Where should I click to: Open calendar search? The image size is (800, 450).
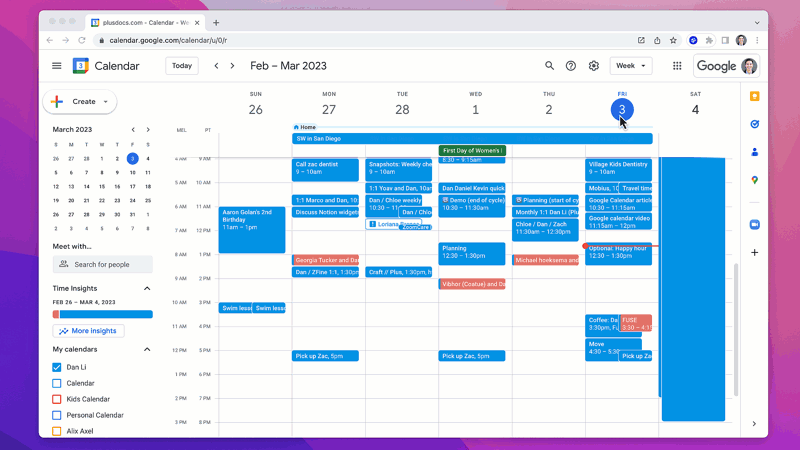(549, 66)
